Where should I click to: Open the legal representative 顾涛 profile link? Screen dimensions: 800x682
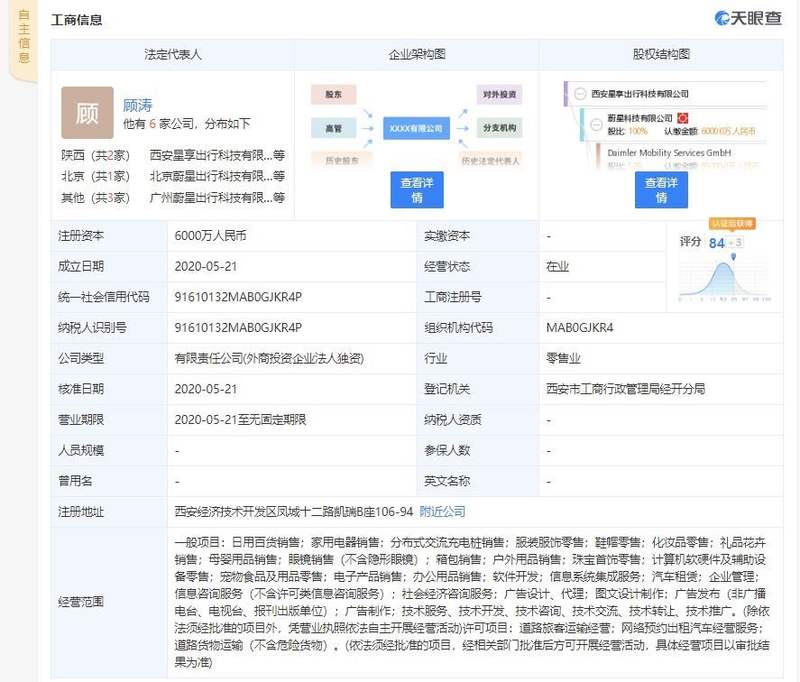[x=138, y=105]
